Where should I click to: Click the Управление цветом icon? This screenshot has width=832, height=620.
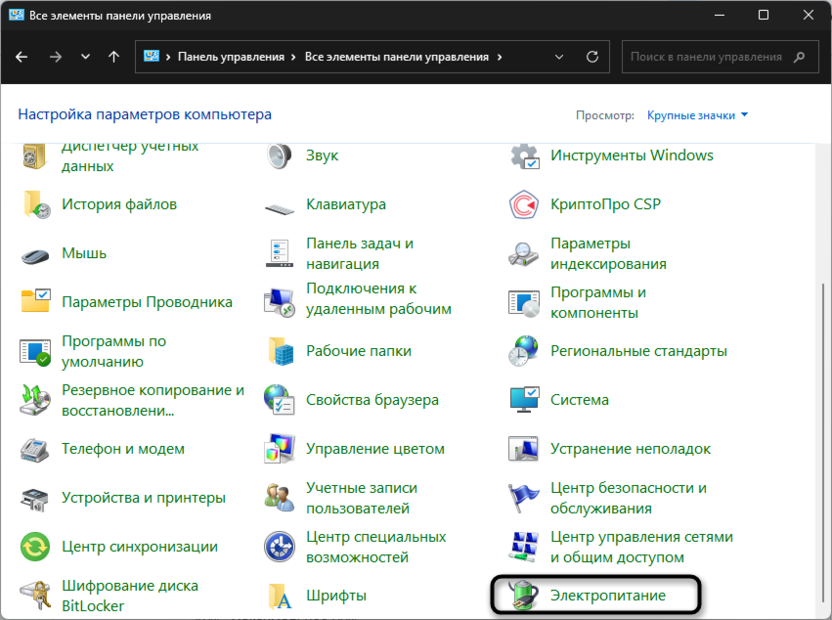pos(280,449)
